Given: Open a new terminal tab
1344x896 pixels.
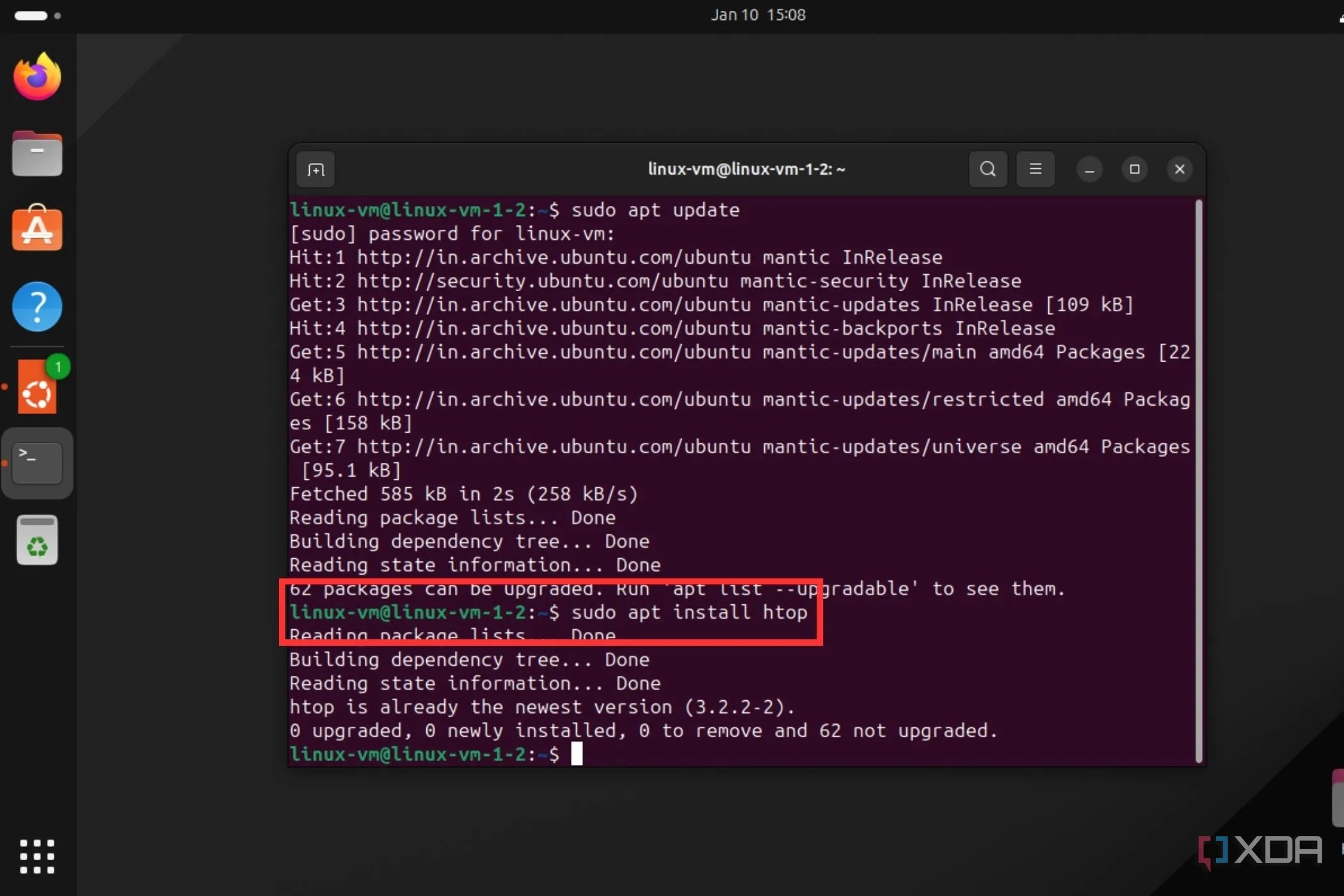Looking at the screenshot, I should pos(315,169).
